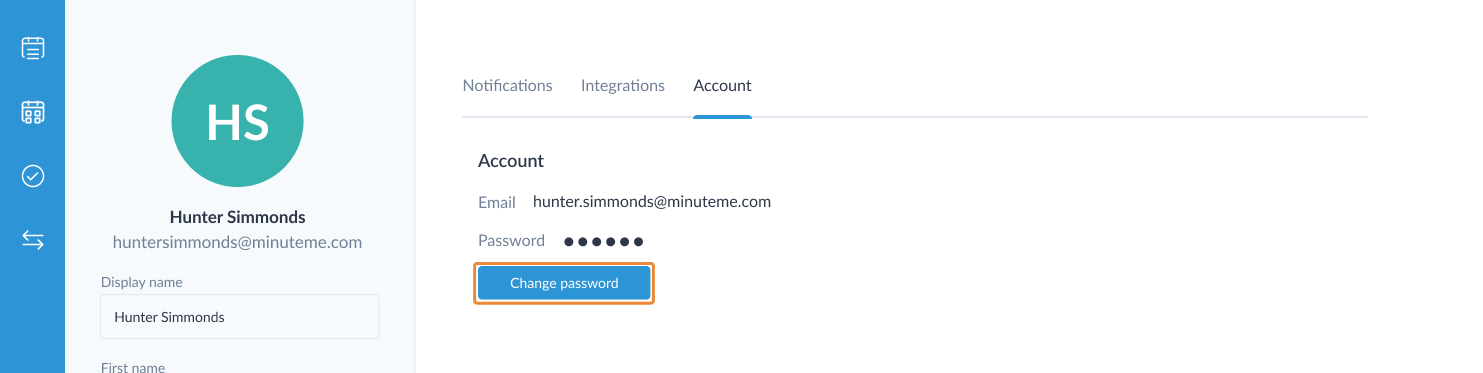This screenshot has height=373, width=1483.
Task: Click the First name label
Action: coord(133,367)
